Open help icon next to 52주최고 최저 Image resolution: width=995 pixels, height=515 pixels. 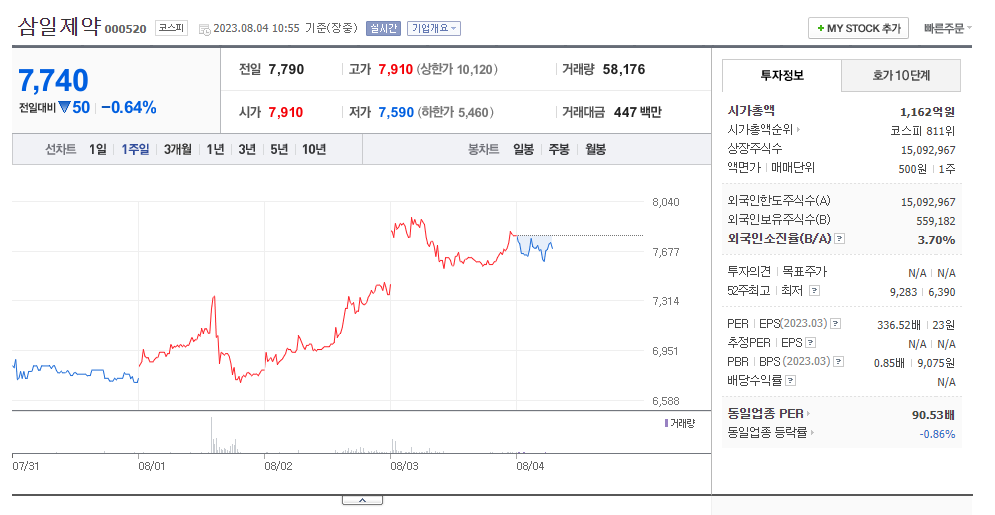[814, 290]
